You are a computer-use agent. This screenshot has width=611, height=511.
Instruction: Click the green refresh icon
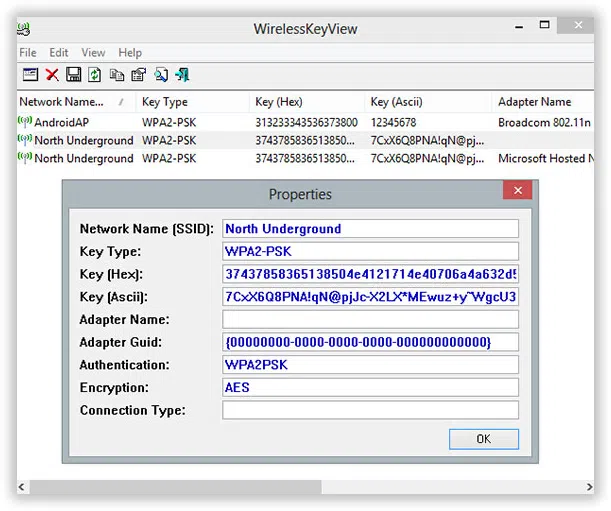point(95,74)
